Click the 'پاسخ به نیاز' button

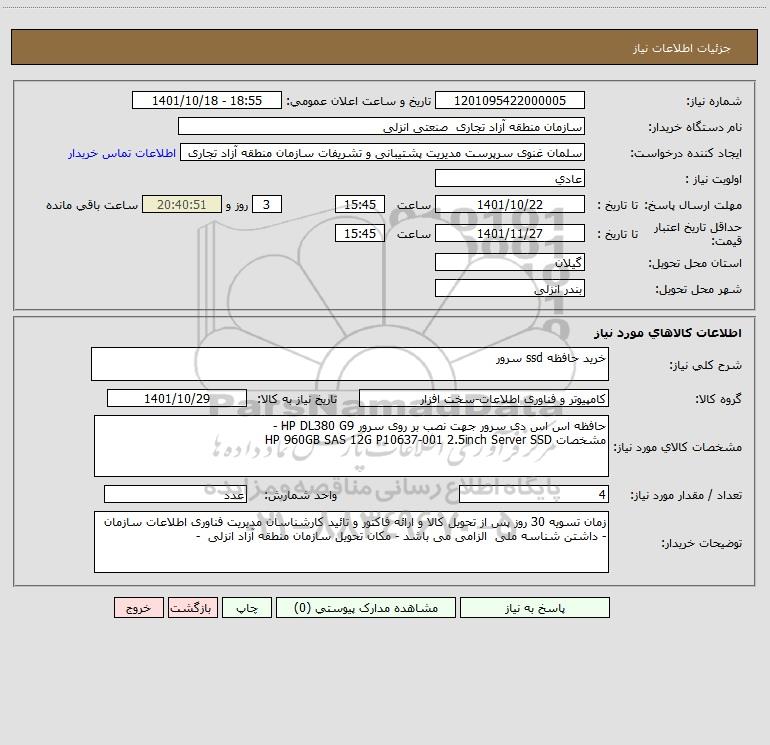click(x=534, y=608)
